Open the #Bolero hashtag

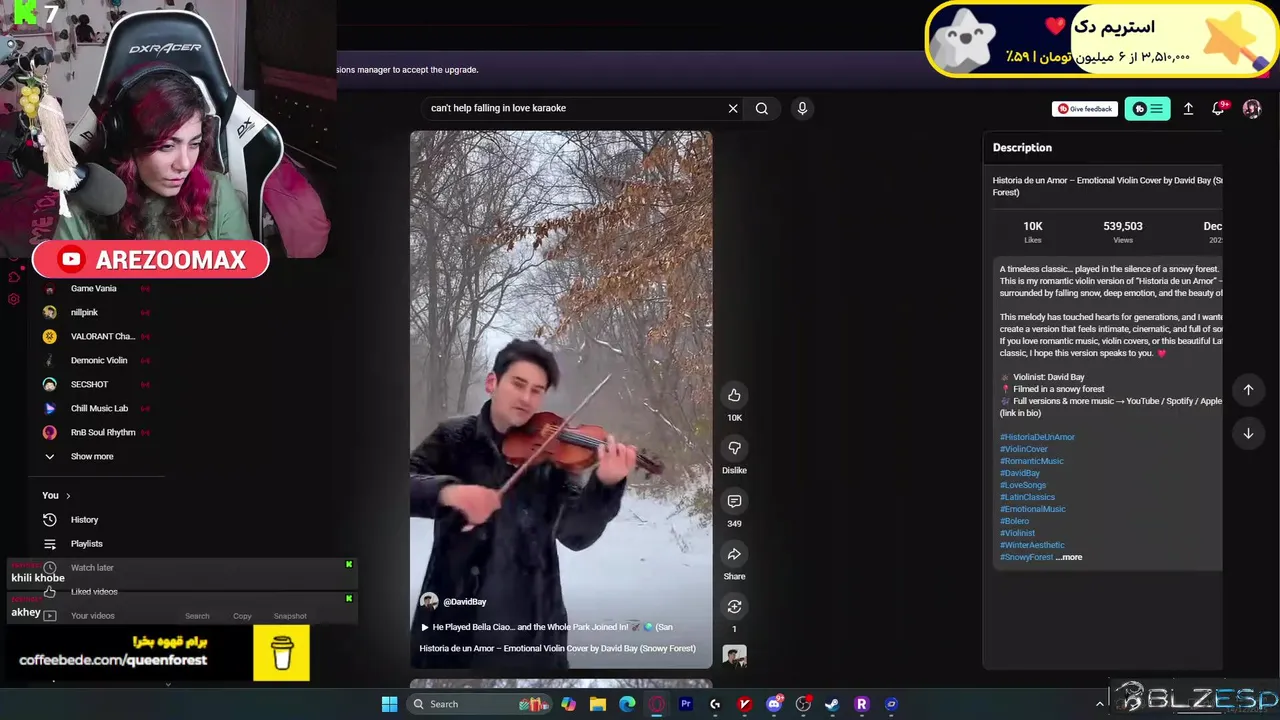(1014, 521)
